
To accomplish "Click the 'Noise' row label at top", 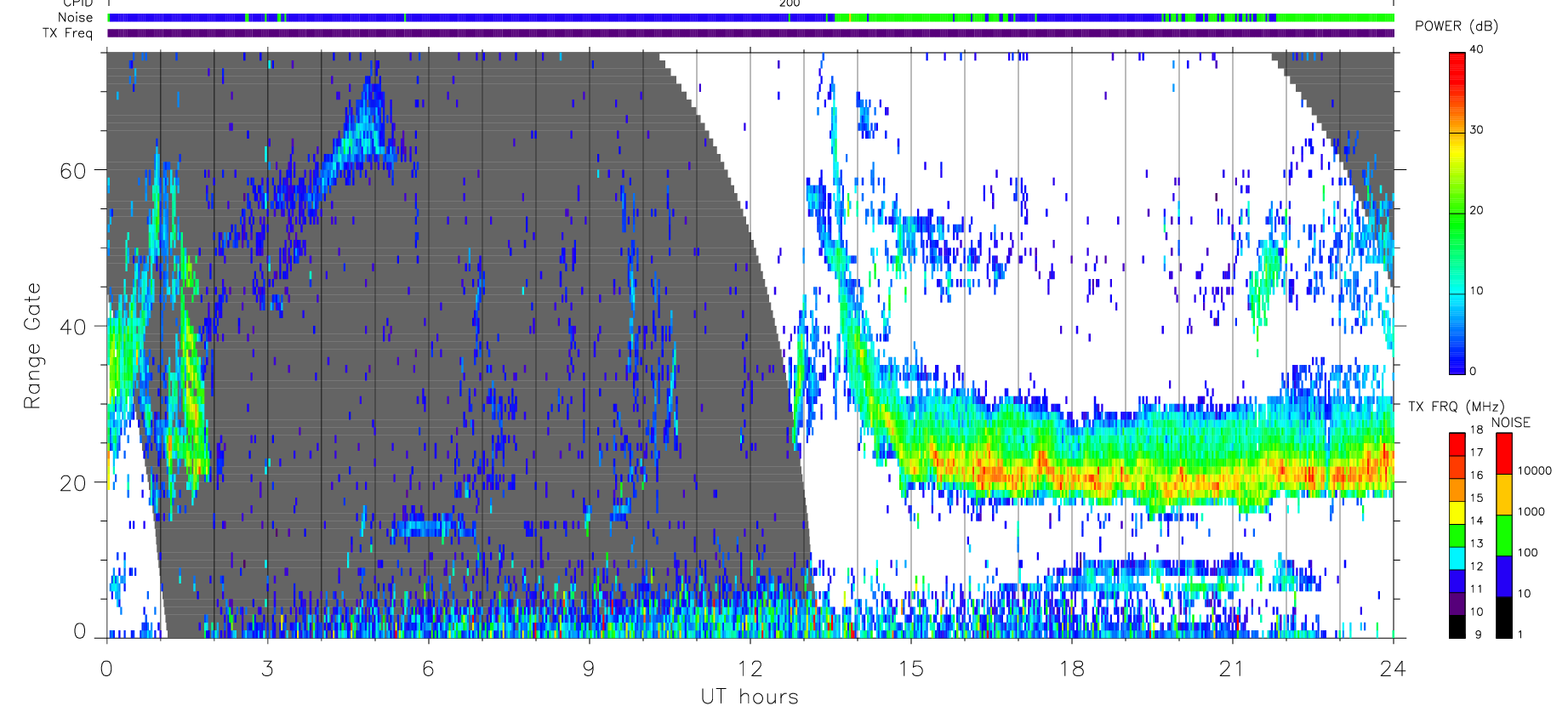I will [x=76, y=17].
